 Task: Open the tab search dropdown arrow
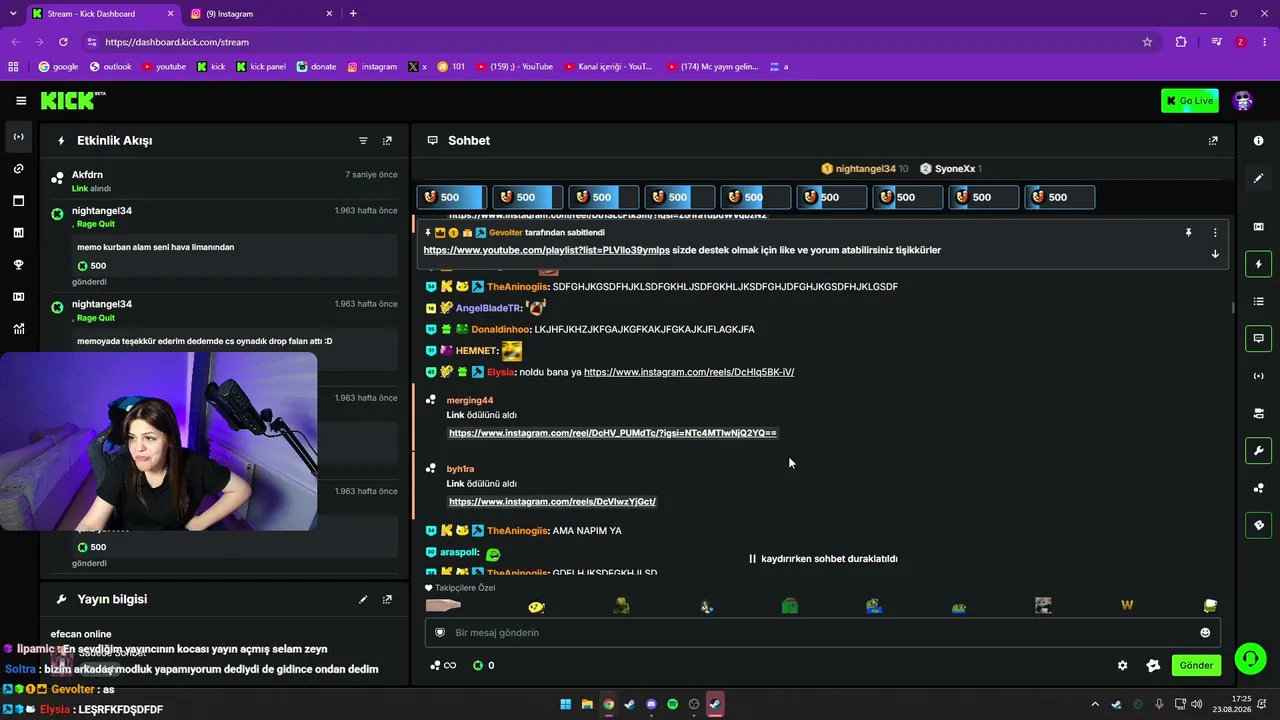coord(14,14)
